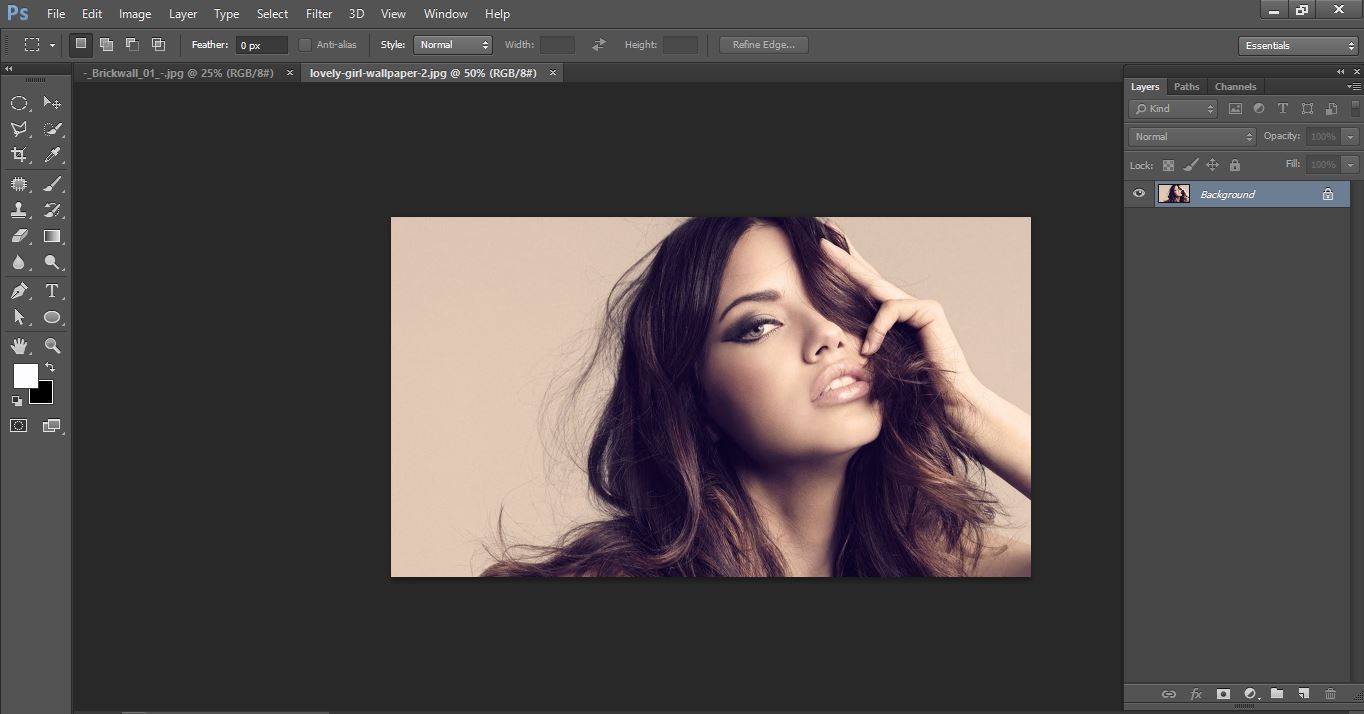Viewport: 1364px width, 714px height.
Task: Toggle lock transparent pixels on Background layer
Action: pyautogui.click(x=1168, y=165)
